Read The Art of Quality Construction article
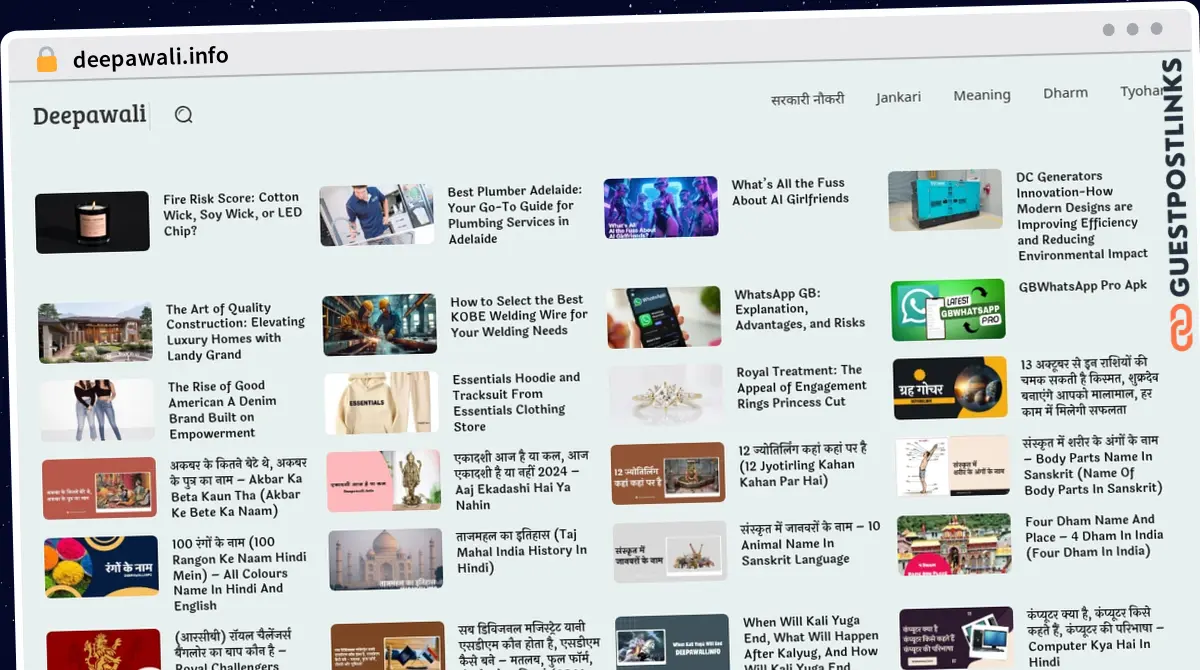The width and height of the screenshot is (1200, 670). 236,331
